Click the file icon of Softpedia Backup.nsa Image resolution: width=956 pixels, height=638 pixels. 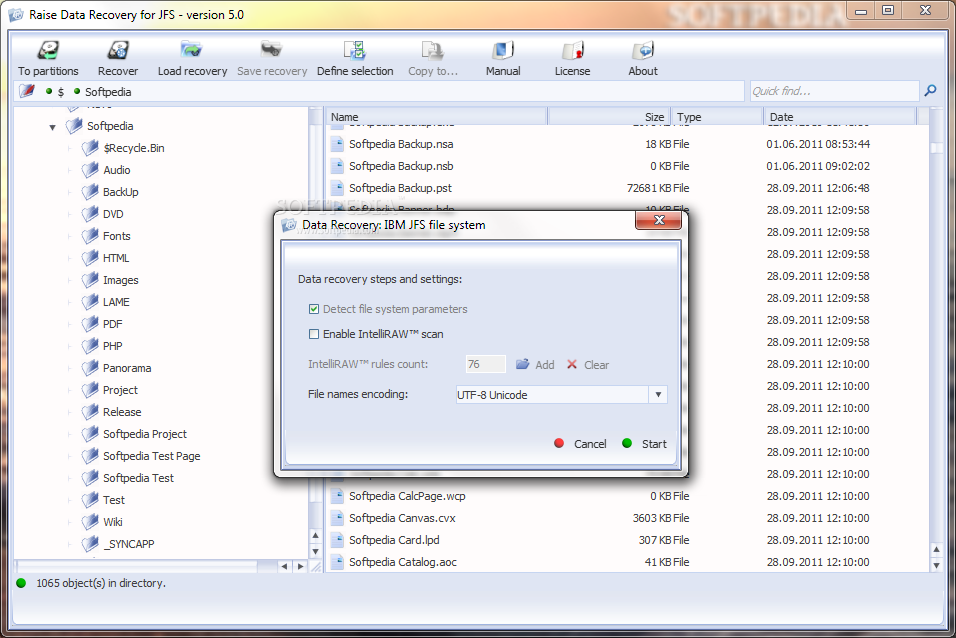pyautogui.click(x=337, y=144)
